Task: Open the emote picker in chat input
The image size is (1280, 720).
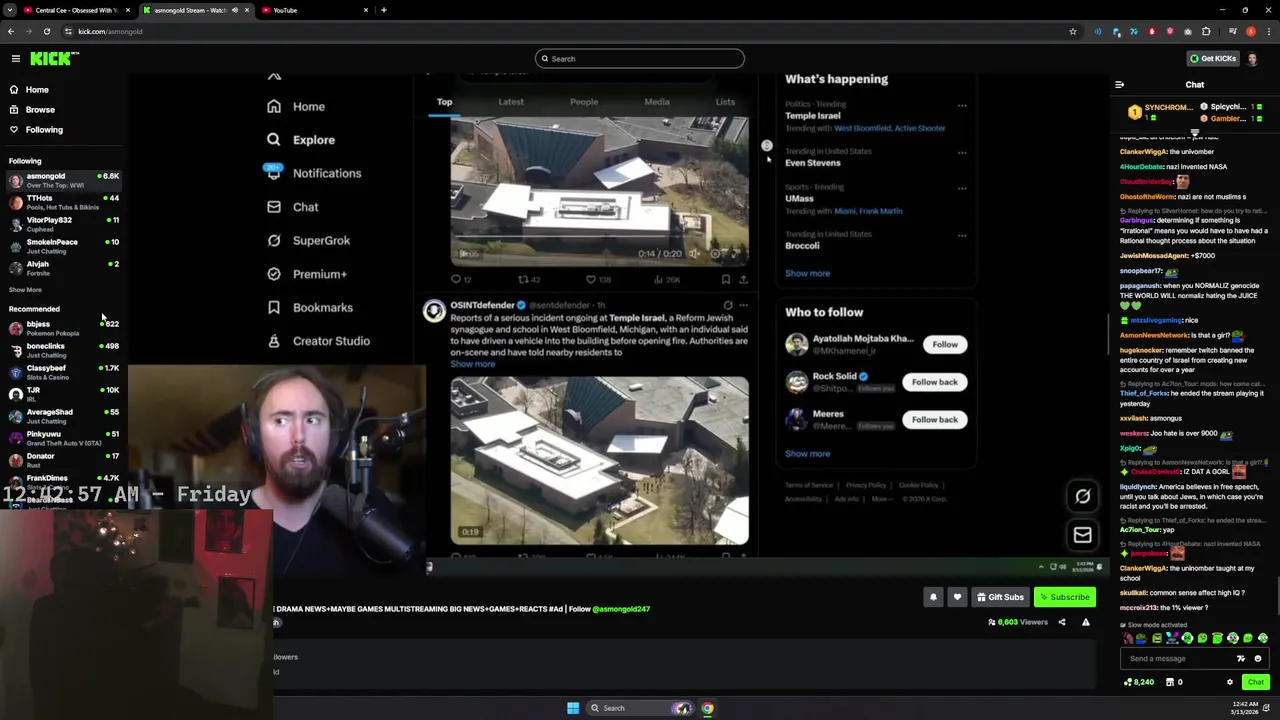Action: (x=1258, y=659)
